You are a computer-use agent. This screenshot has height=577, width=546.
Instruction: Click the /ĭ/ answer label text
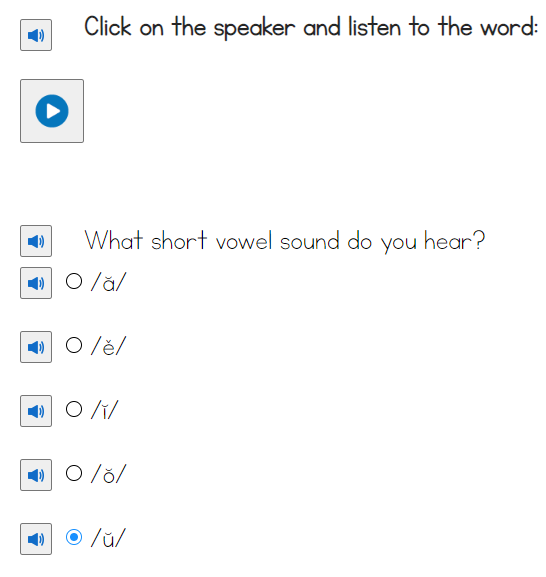coord(105,410)
